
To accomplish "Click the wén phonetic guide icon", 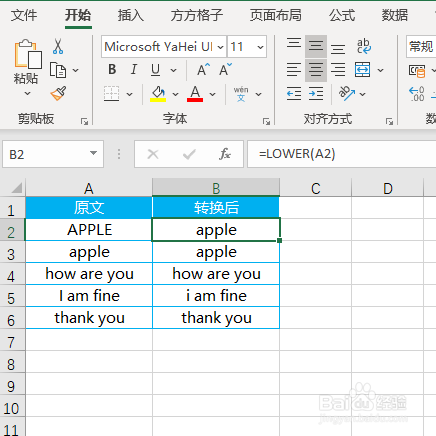I will [x=241, y=94].
